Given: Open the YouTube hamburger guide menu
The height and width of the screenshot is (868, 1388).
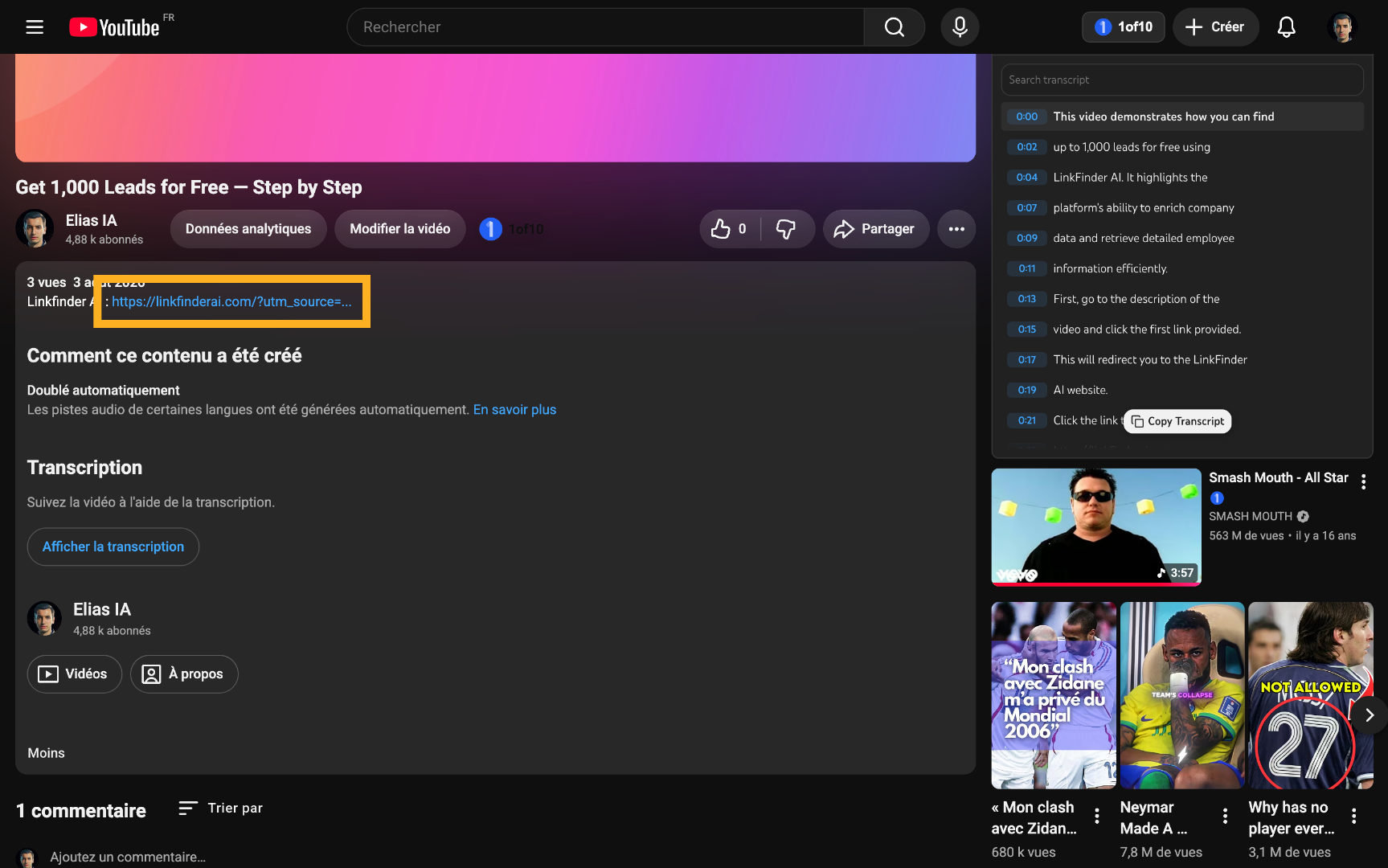Looking at the screenshot, I should [x=35, y=27].
